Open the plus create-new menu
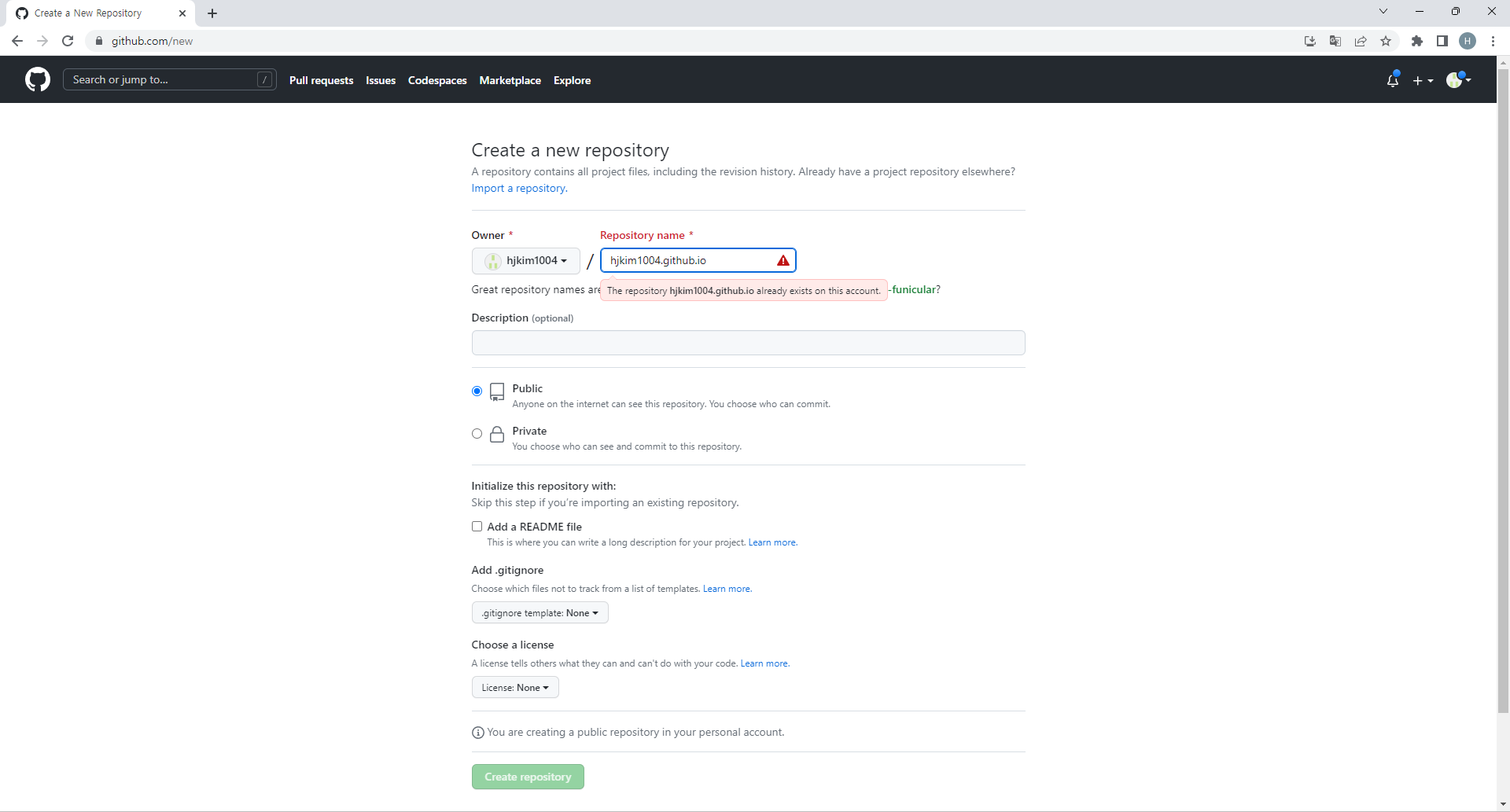Viewport: 1510px width, 812px height. 1423,80
